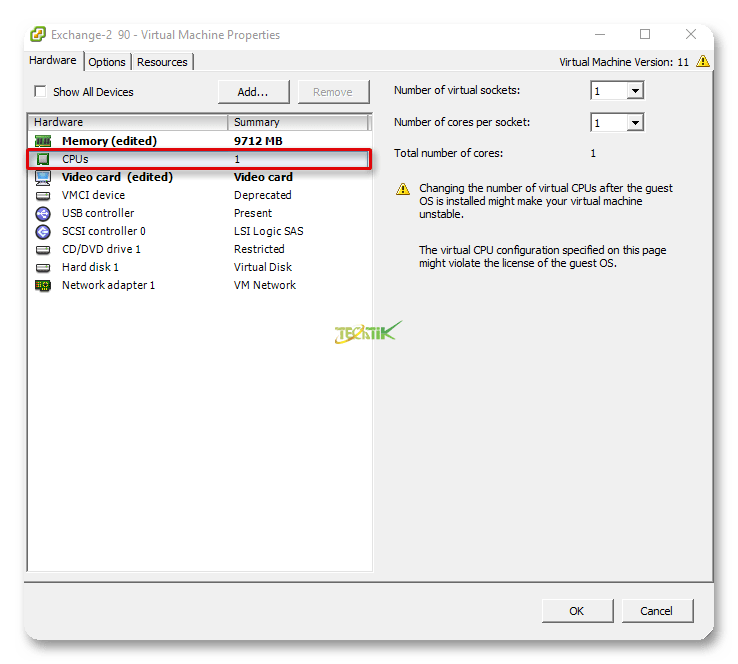
Task: Open the Resources tab
Action: (162, 62)
